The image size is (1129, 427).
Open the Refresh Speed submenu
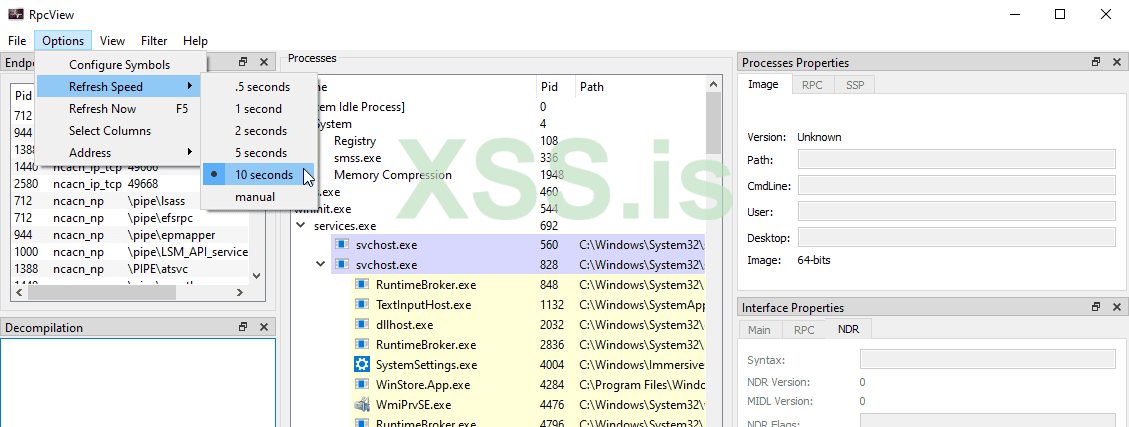point(120,87)
